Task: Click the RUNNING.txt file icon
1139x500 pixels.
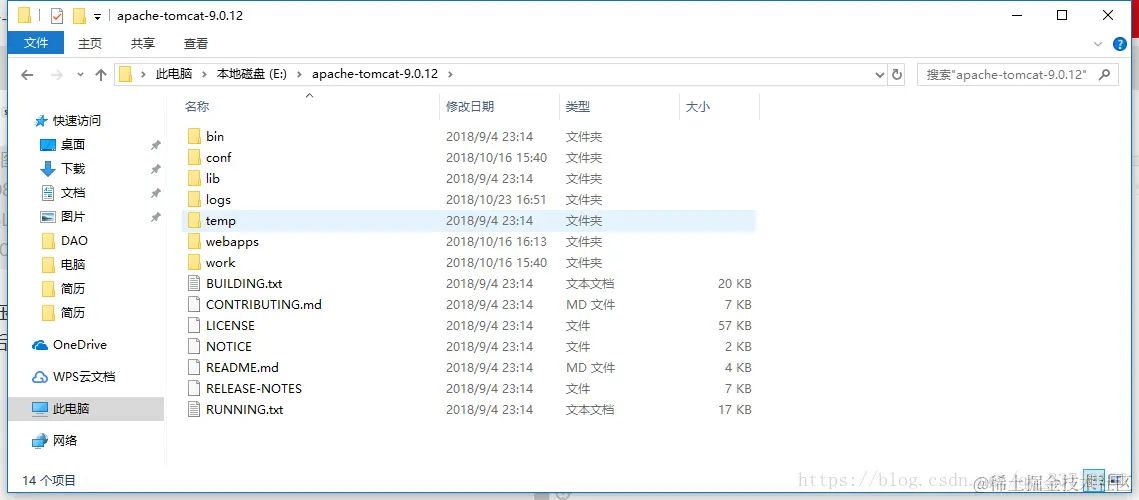Action: tap(193, 410)
